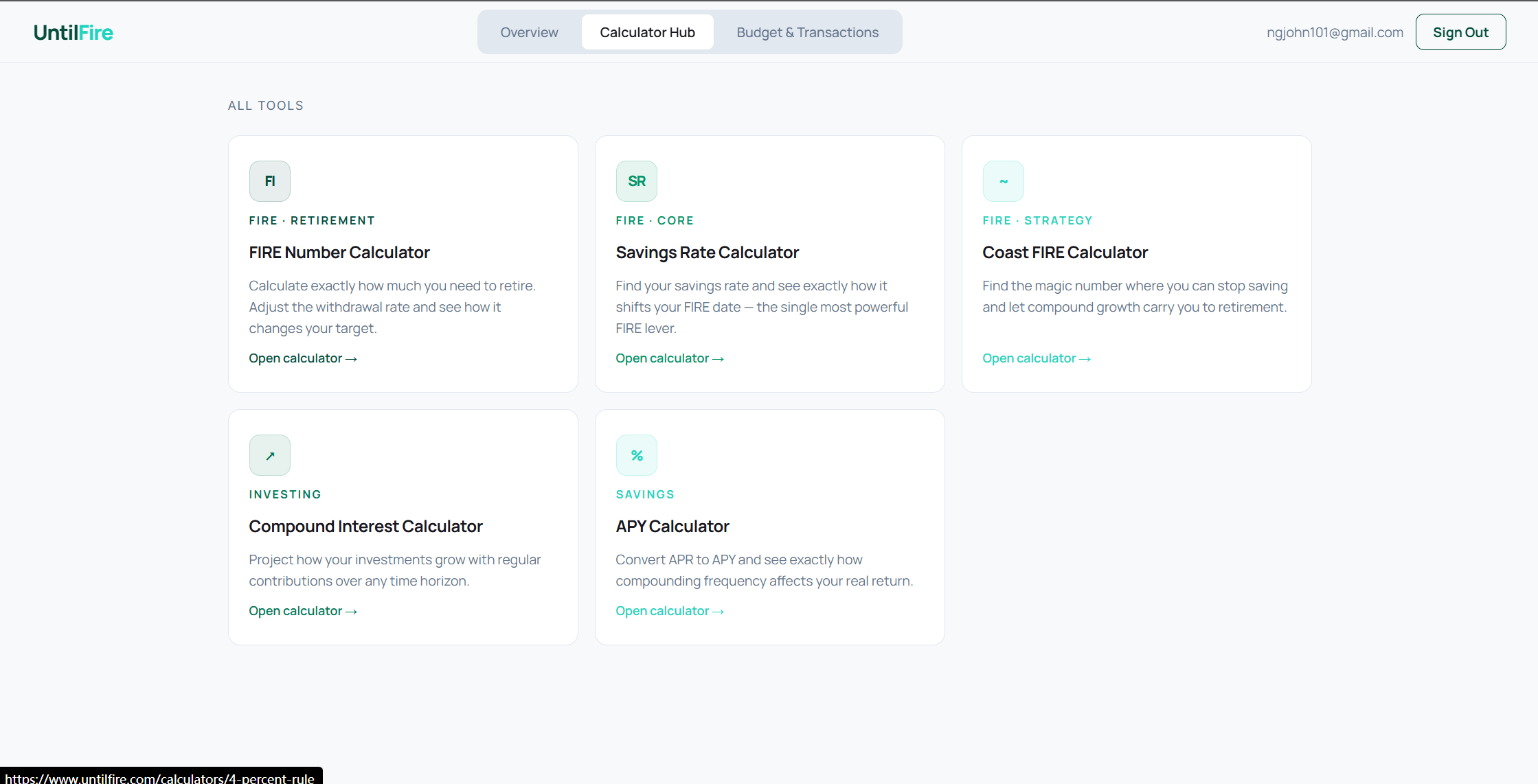Screen dimensions: 1538x784
Task: Click the SR Savings Rate icon
Action: pos(636,181)
